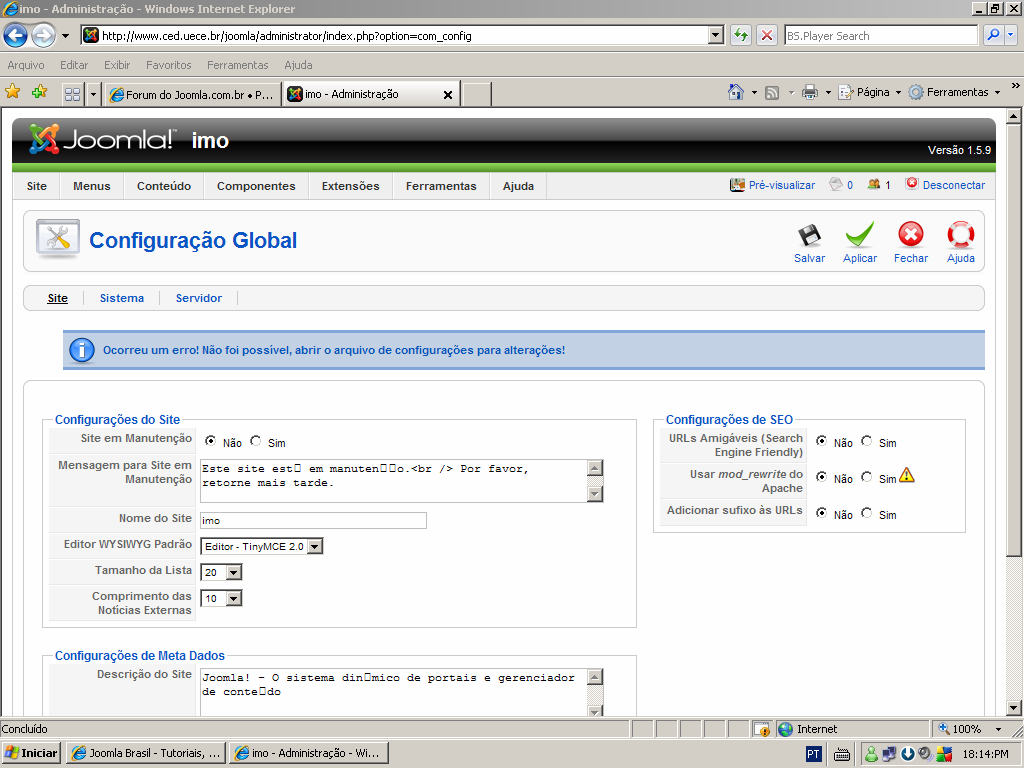Click the Fechar red X icon

click(x=910, y=234)
